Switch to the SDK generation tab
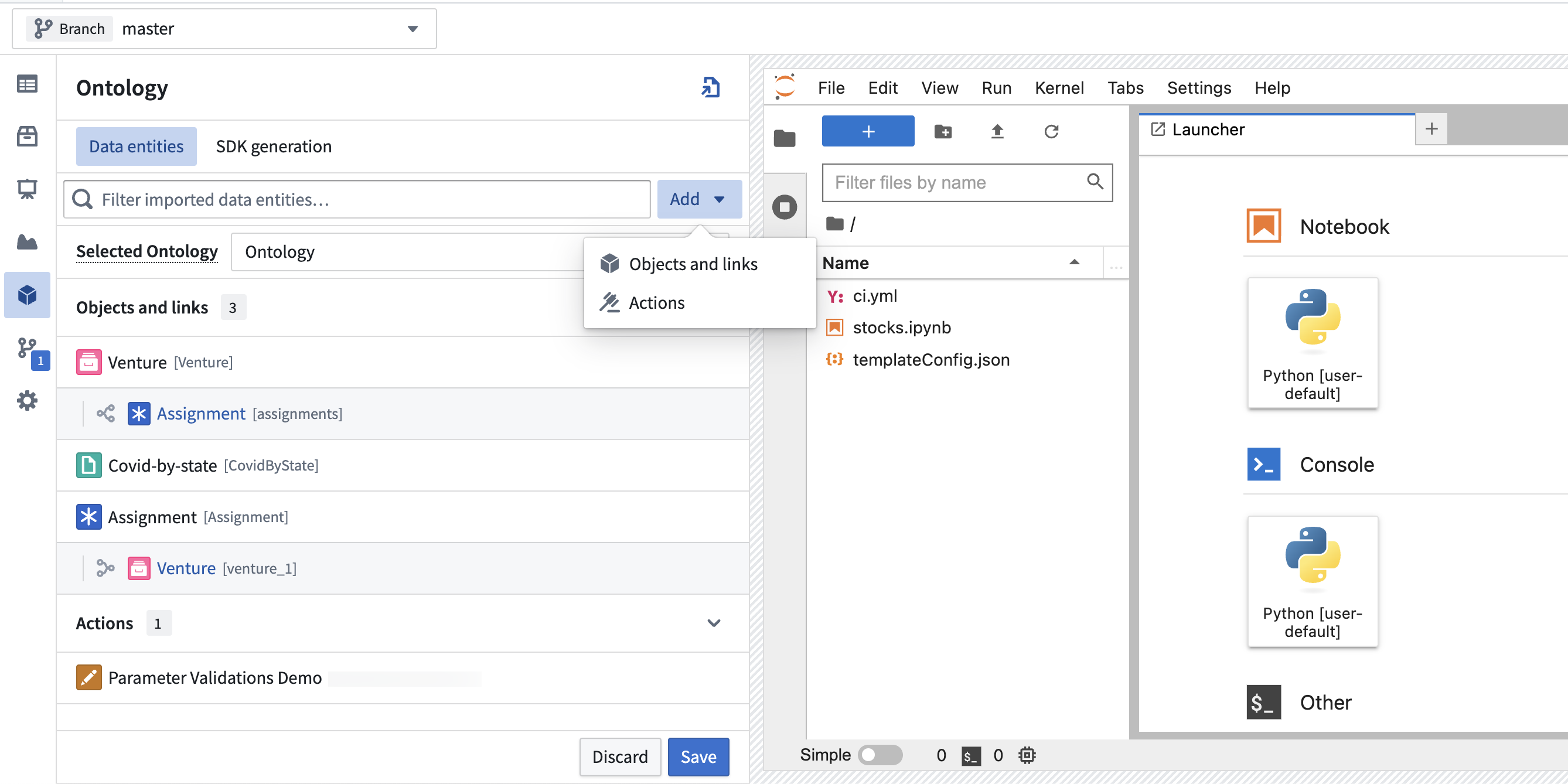 (273, 145)
